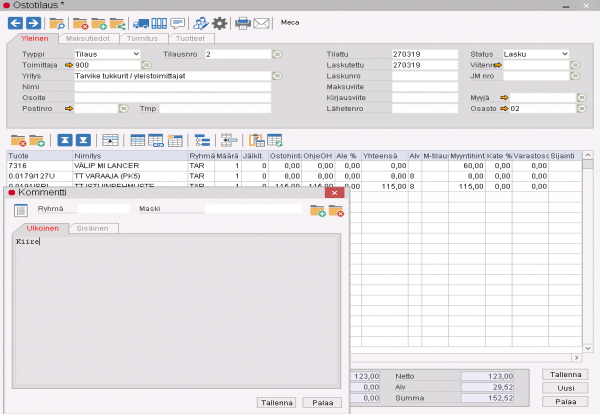
Task: Click the lookup arrow next to Myyjä
Action: tap(504, 98)
